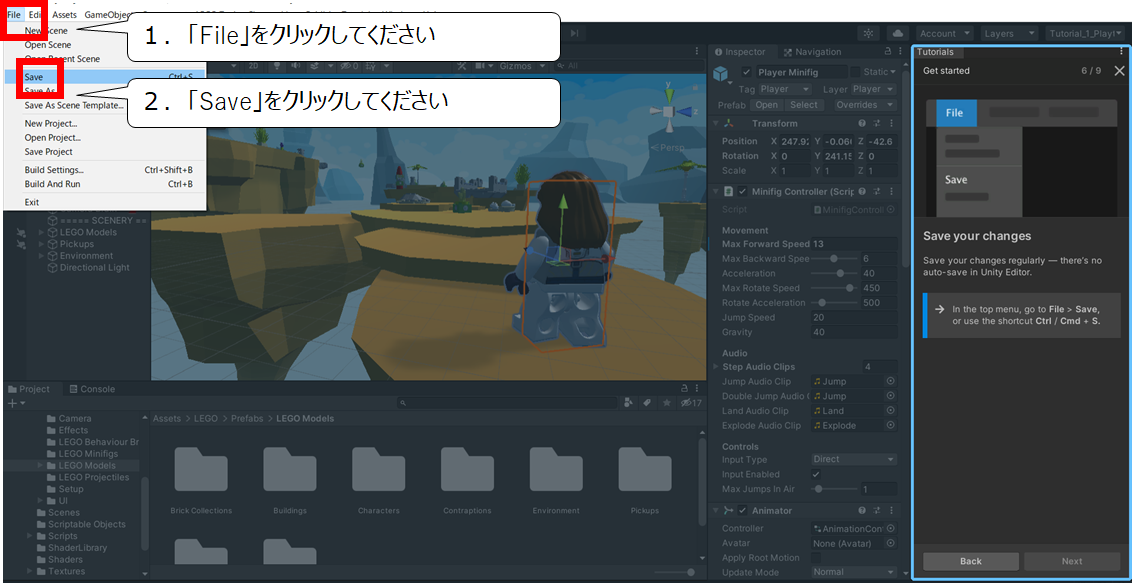This screenshot has width=1132, height=583.
Task: Toggle hidden packages eye icon showing 17
Action: (691, 403)
